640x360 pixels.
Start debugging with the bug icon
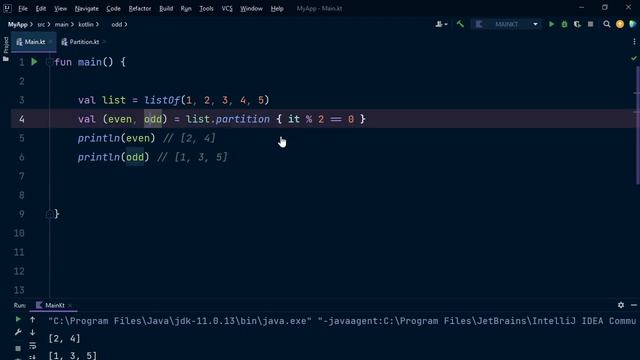pos(564,24)
